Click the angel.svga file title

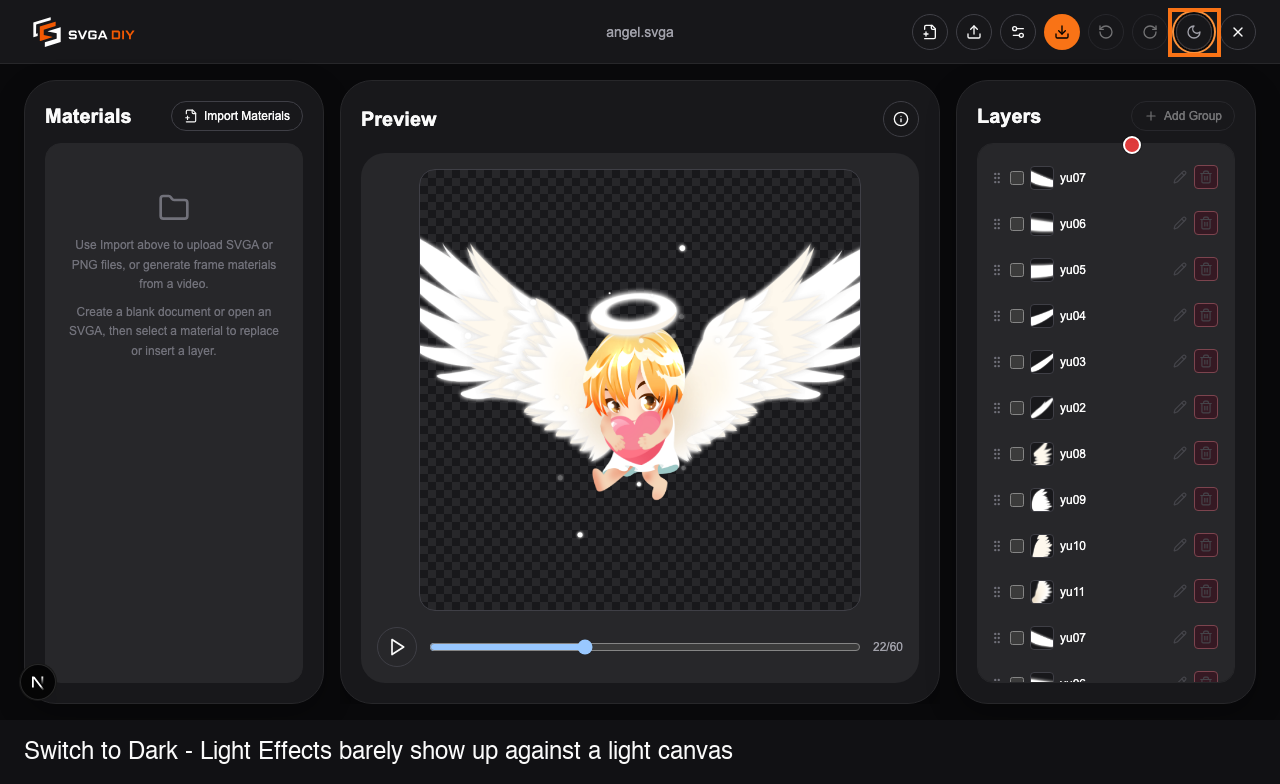[640, 32]
